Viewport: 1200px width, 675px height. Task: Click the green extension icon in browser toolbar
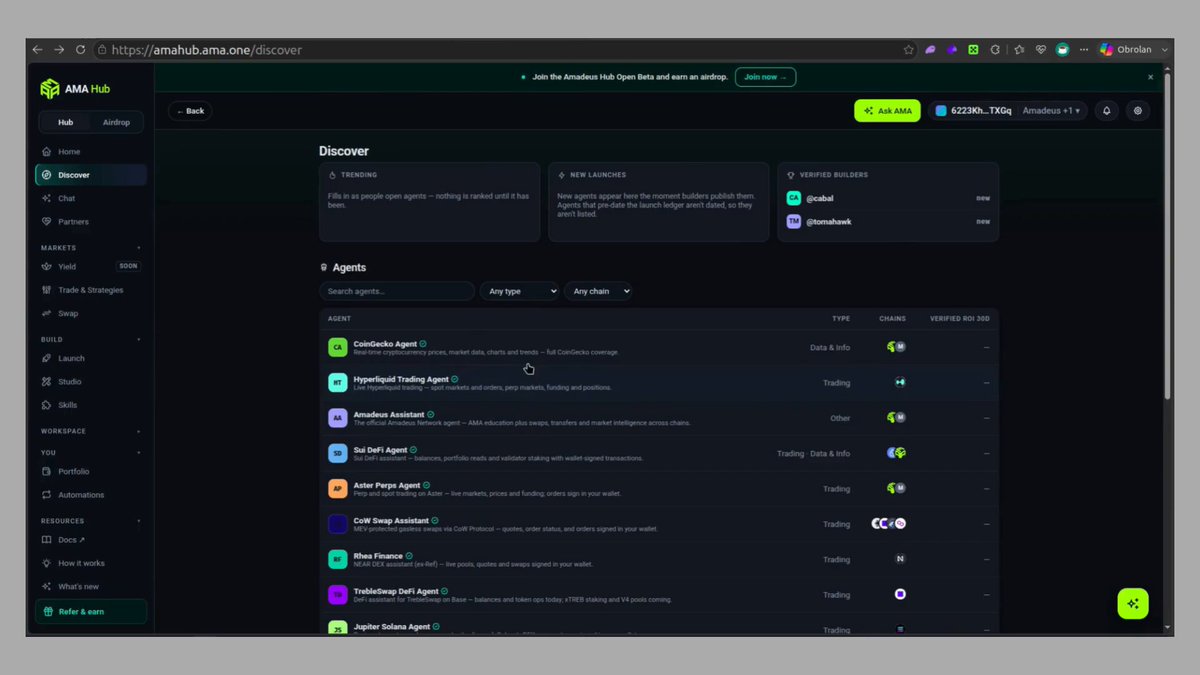coord(973,50)
